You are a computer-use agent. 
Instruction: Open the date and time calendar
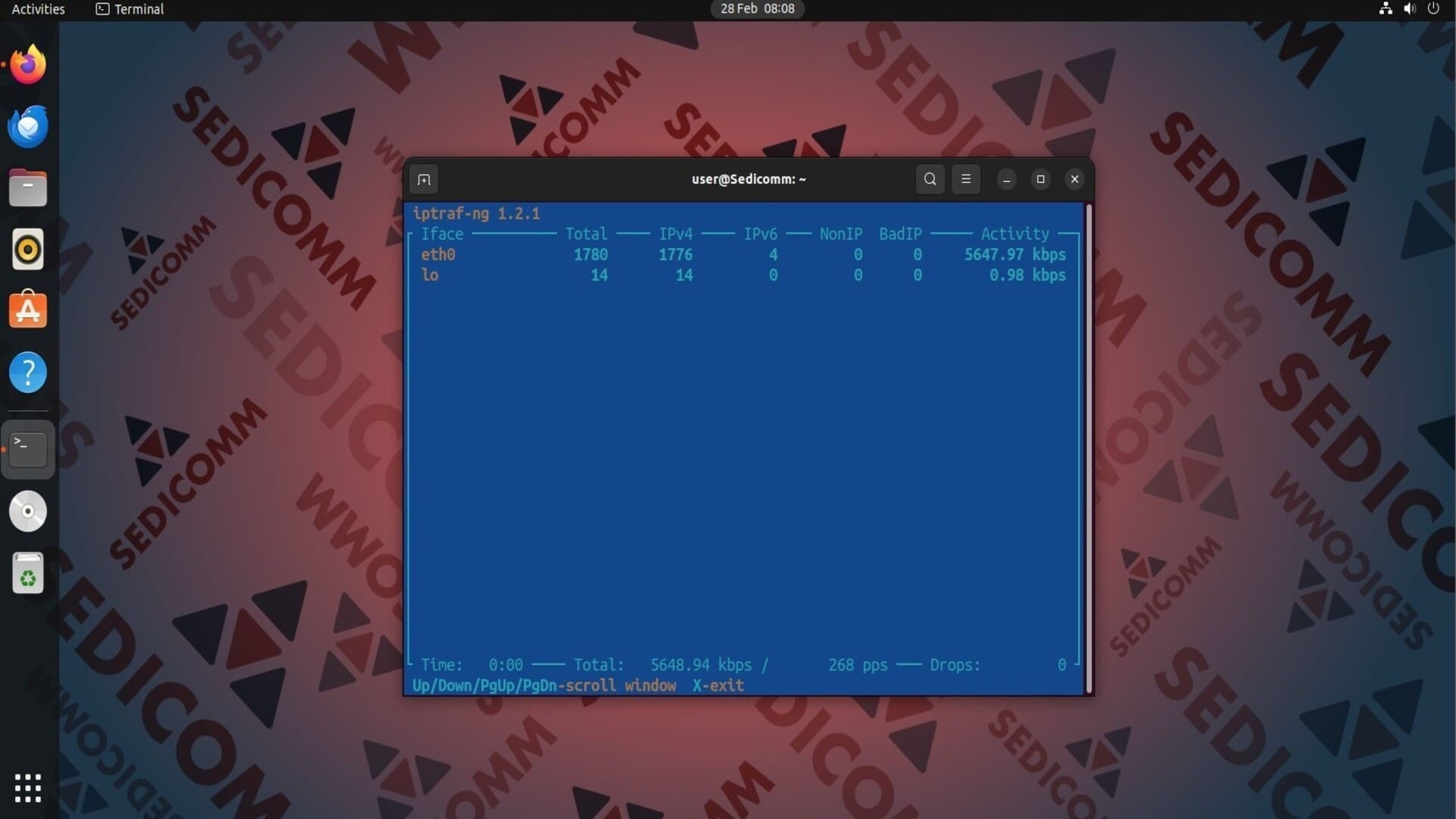tap(757, 9)
